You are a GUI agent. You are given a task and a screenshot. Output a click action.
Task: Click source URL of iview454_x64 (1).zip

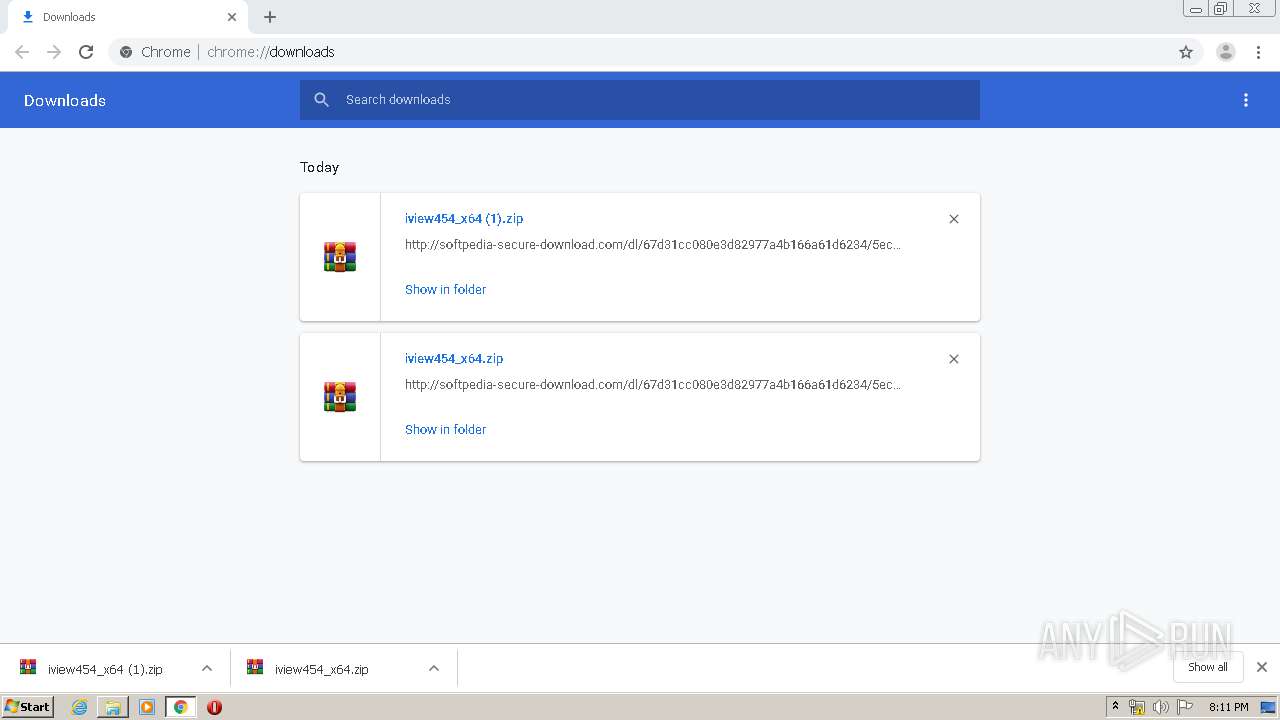(653, 244)
